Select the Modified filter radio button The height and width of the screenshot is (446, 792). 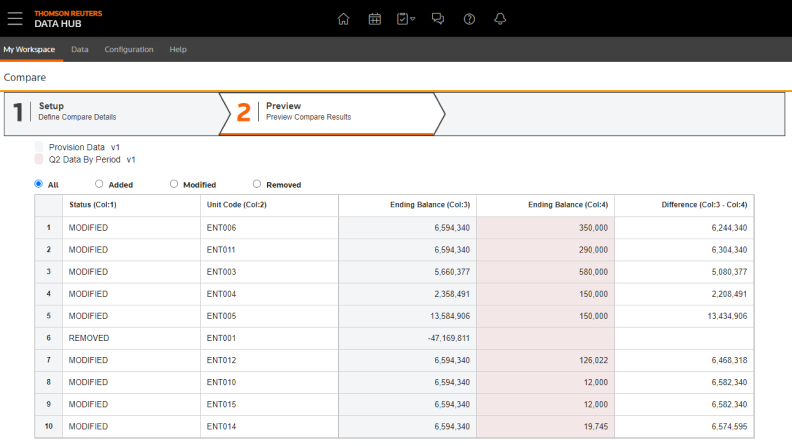[x=174, y=184]
